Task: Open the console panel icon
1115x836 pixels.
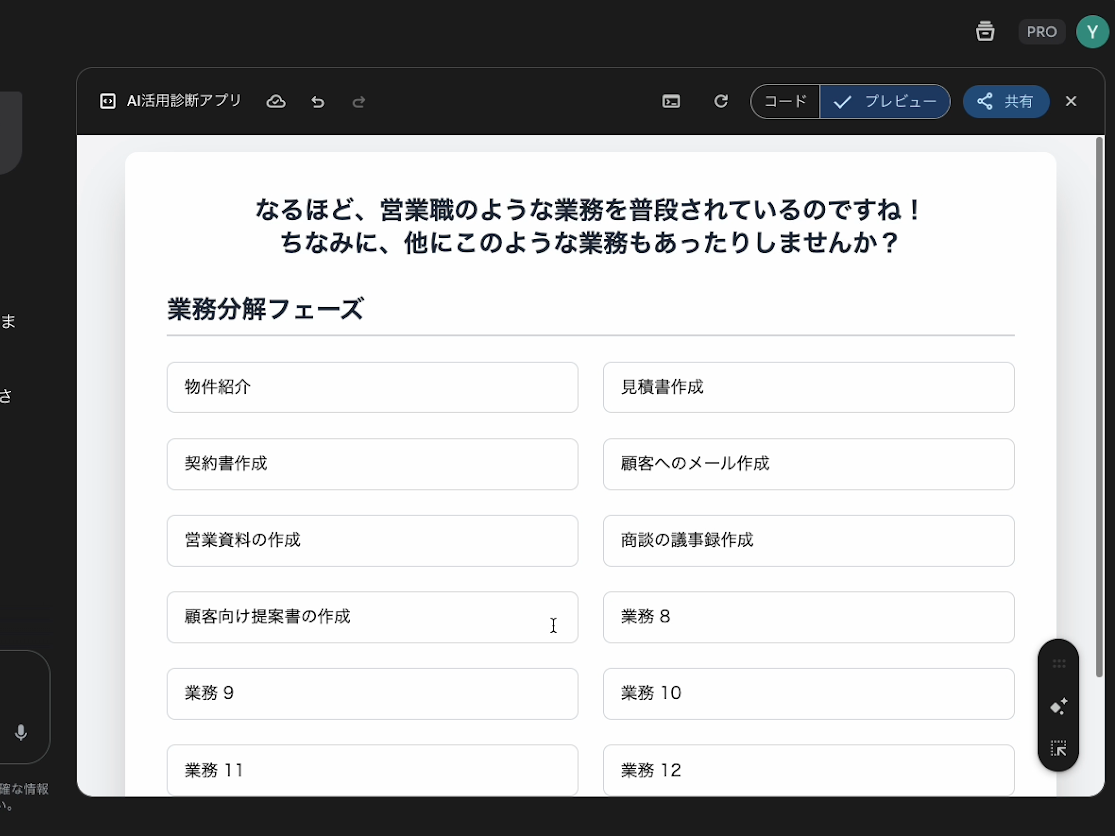Action: [x=671, y=102]
